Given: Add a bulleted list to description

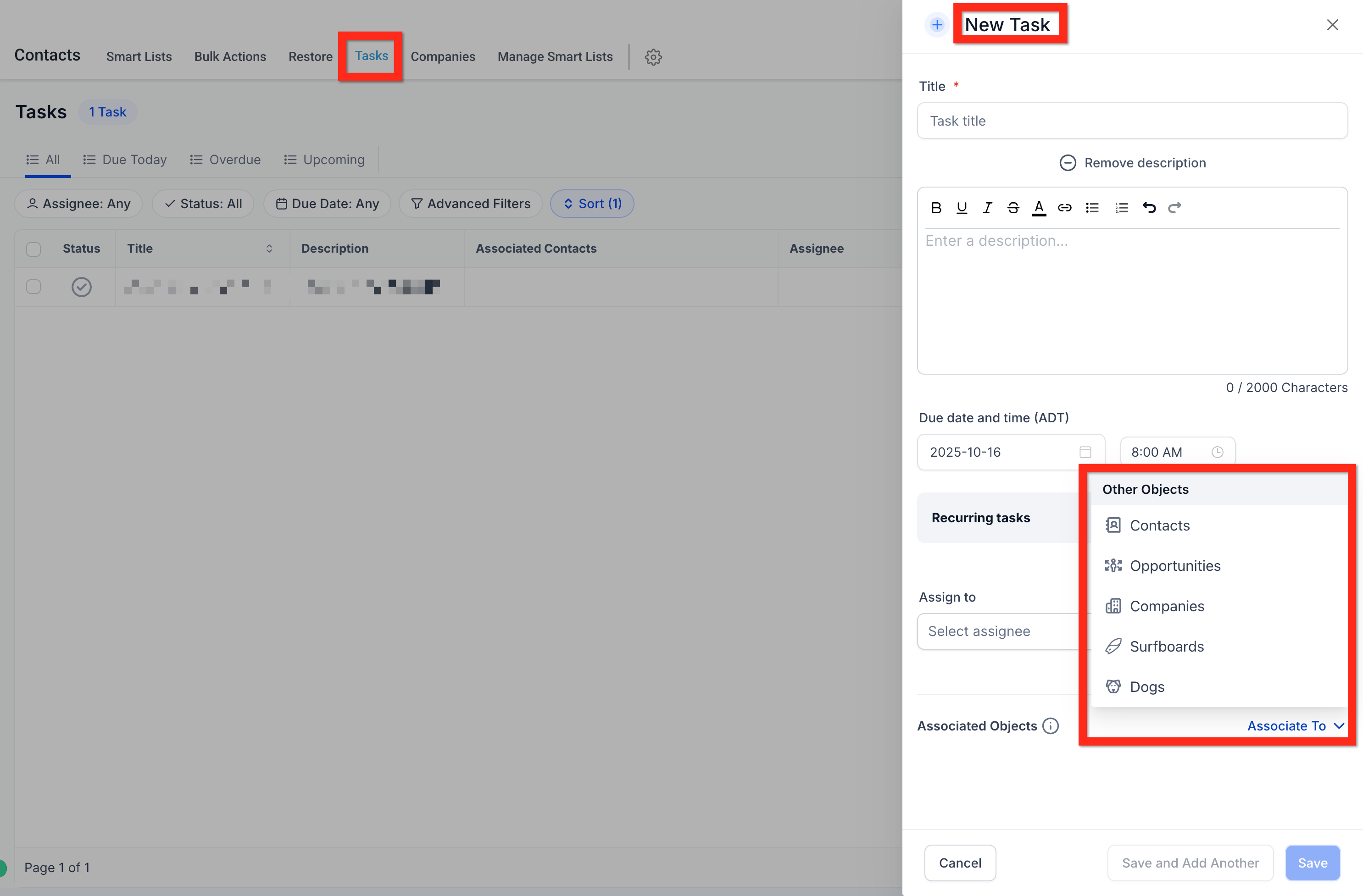Looking at the screenshot, I should point(1092,208).
